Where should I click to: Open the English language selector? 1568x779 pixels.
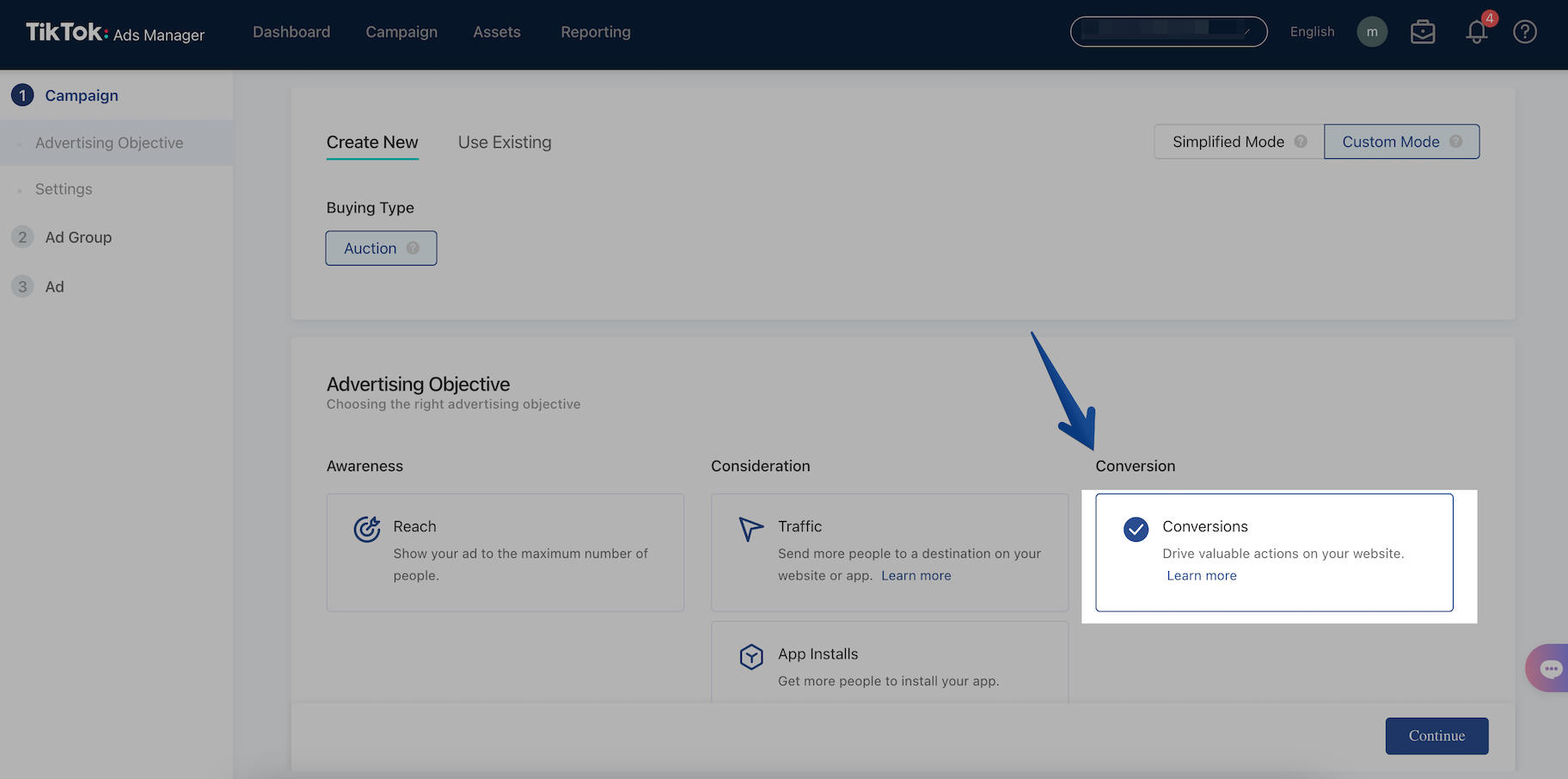1312,32
